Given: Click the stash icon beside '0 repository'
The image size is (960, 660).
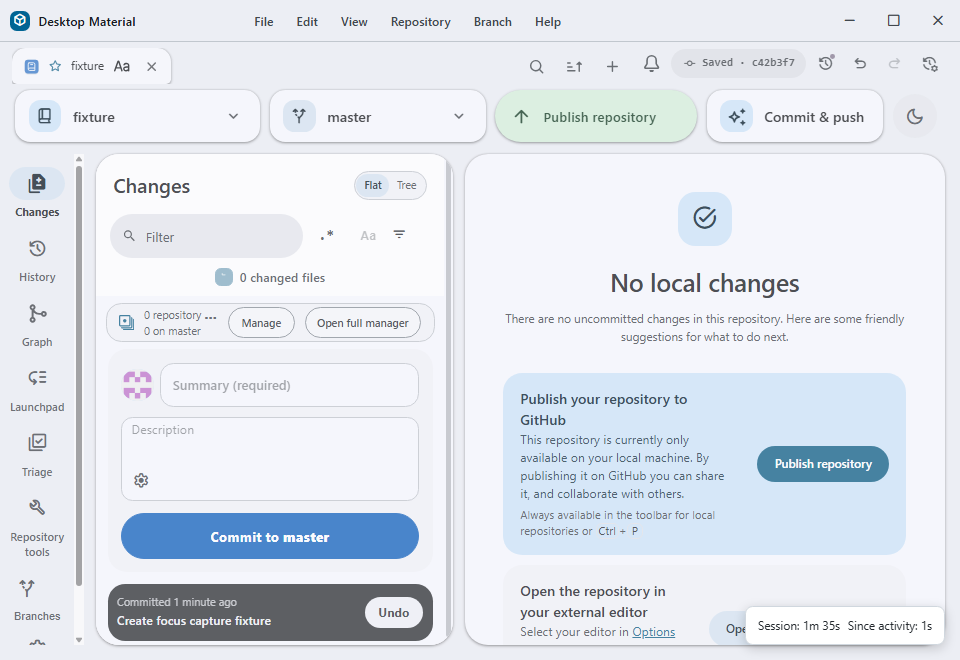Looking at the screenshot, I should (127, 323).
